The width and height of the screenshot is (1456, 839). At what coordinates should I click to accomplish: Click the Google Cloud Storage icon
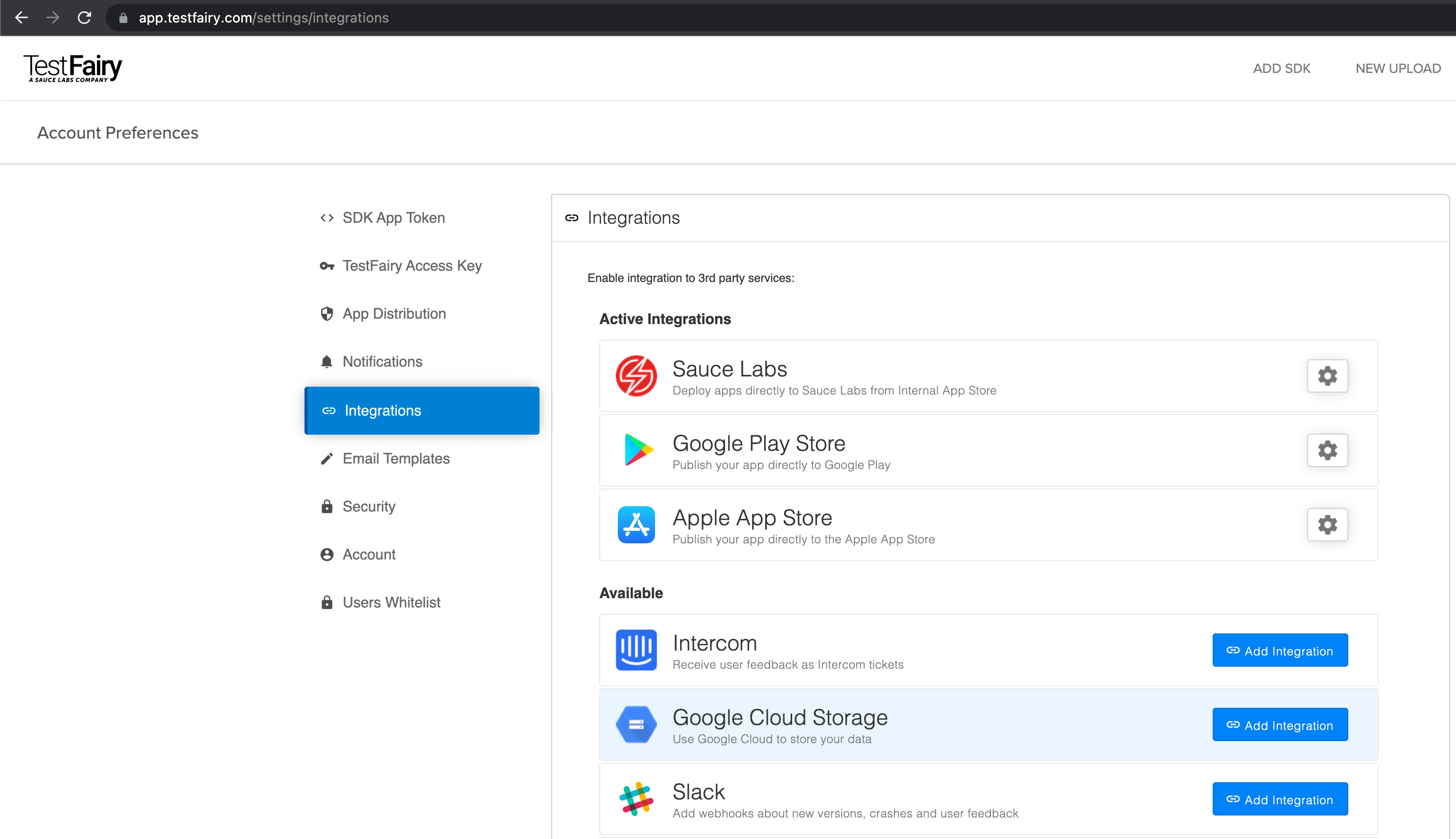coord(636,724)
